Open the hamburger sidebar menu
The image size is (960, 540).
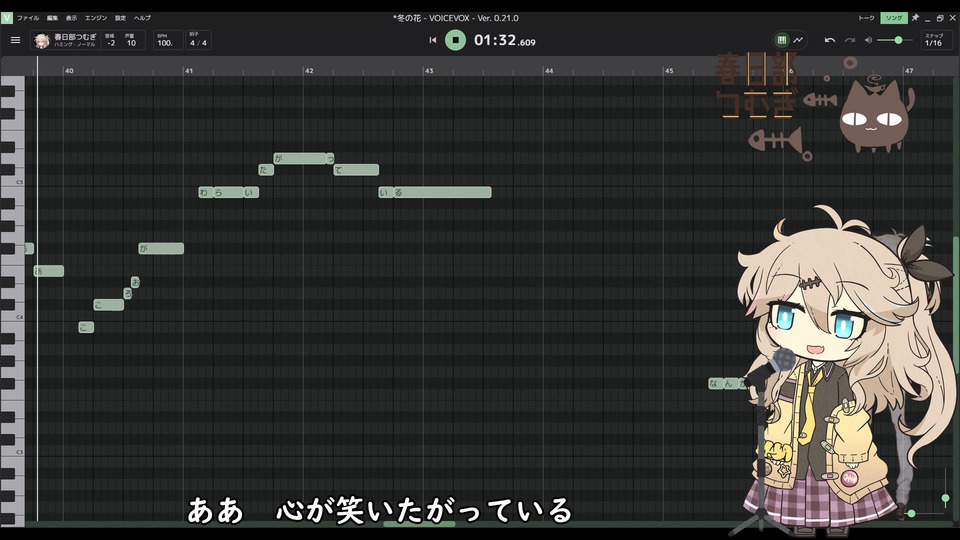coord(15,40)
